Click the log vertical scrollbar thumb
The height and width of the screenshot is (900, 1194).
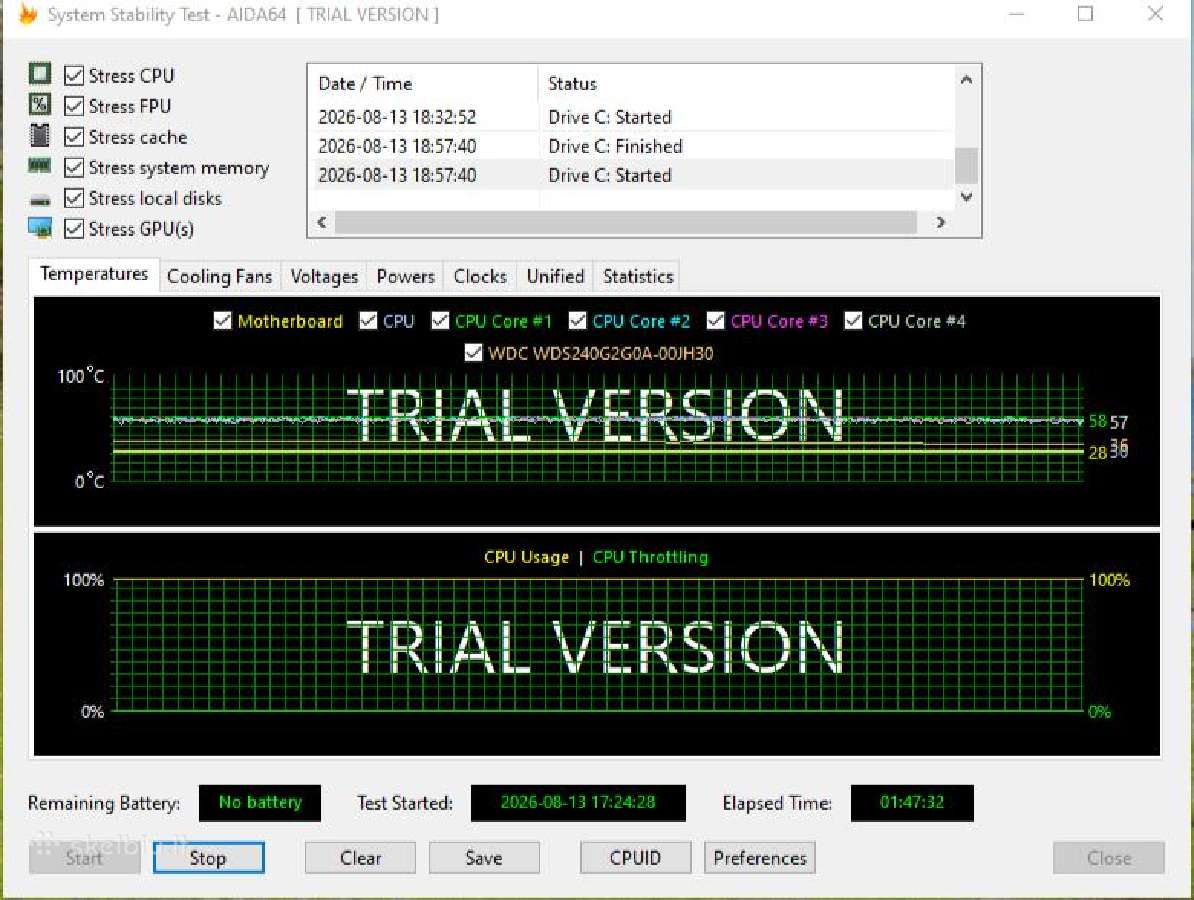[966, 165]
